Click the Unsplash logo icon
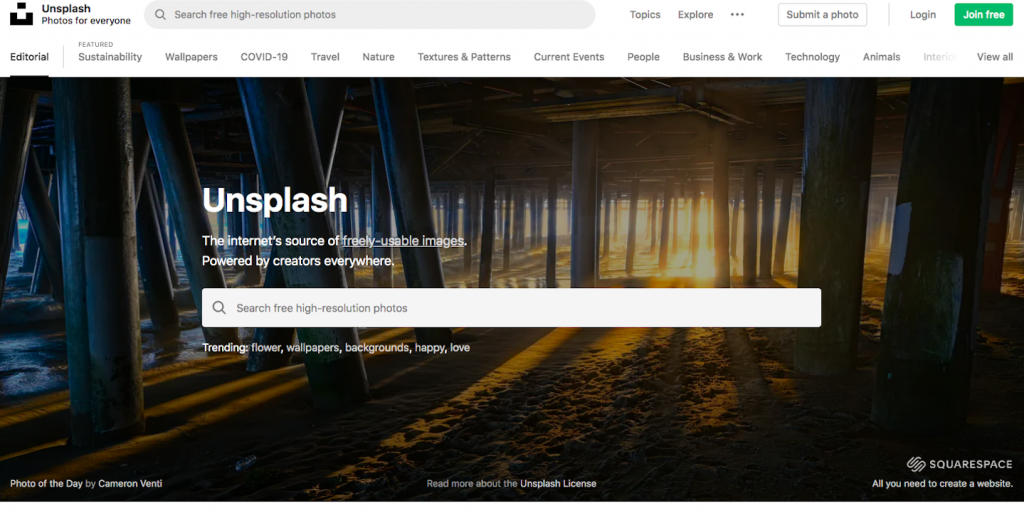Image resolution: width=1024 pixels, height=518 pixels. click(x=21, y=15)
